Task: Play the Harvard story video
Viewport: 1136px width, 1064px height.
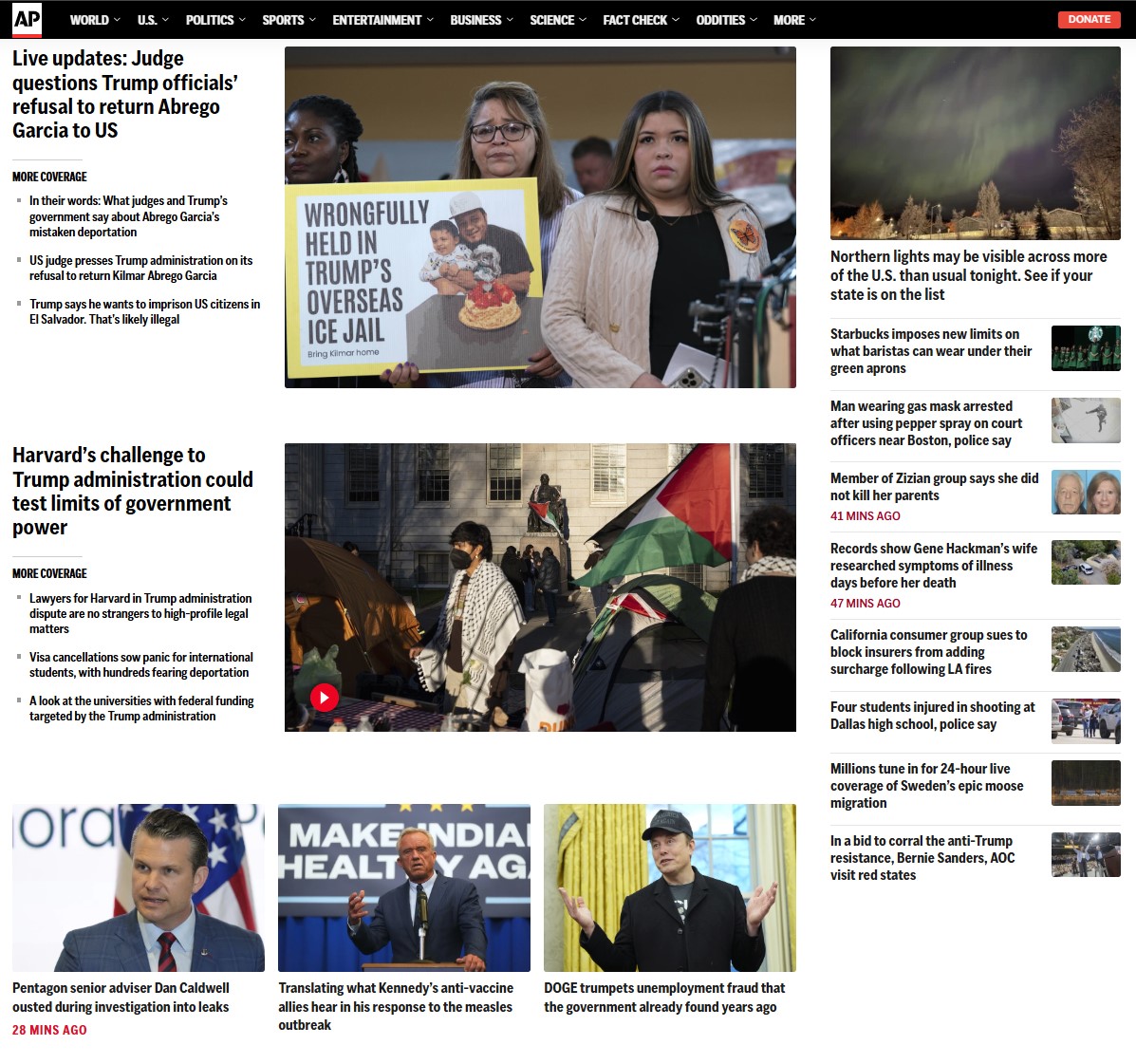Action: tap(324, 698)
